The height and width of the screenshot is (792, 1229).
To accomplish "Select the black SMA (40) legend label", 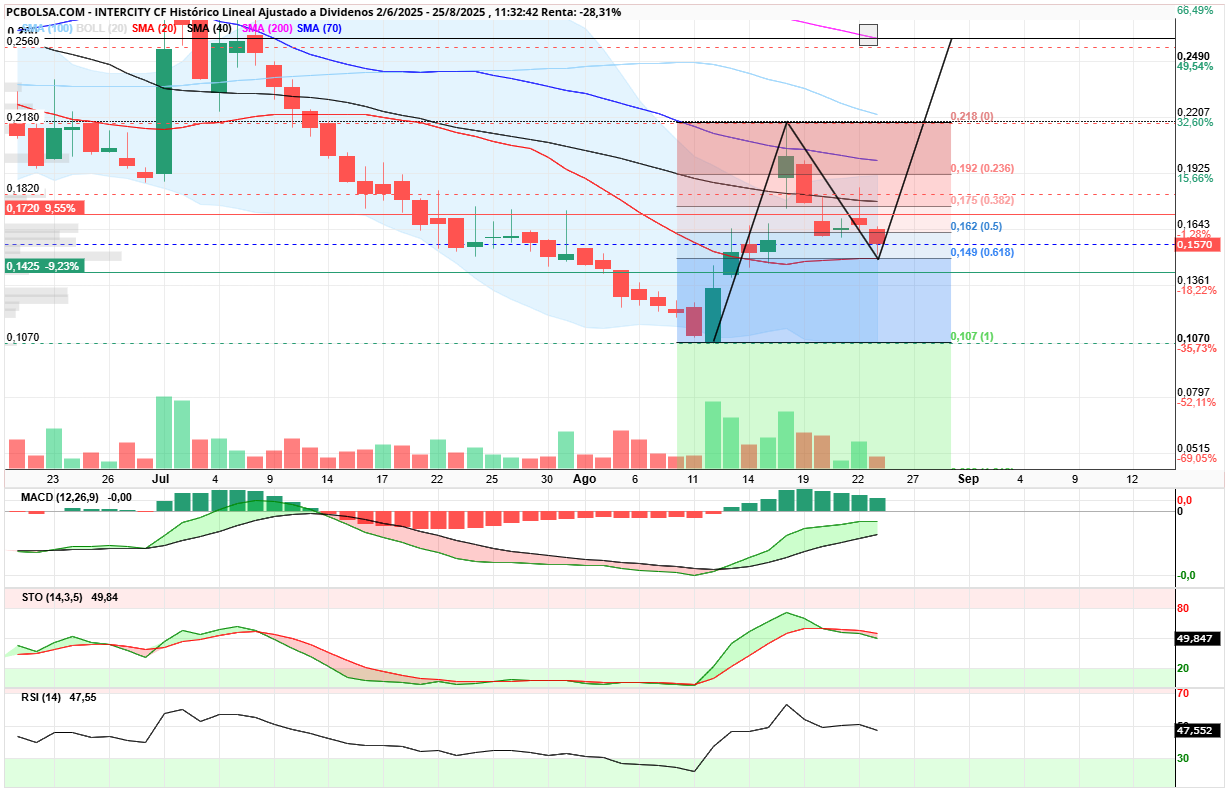I will 210,28.
